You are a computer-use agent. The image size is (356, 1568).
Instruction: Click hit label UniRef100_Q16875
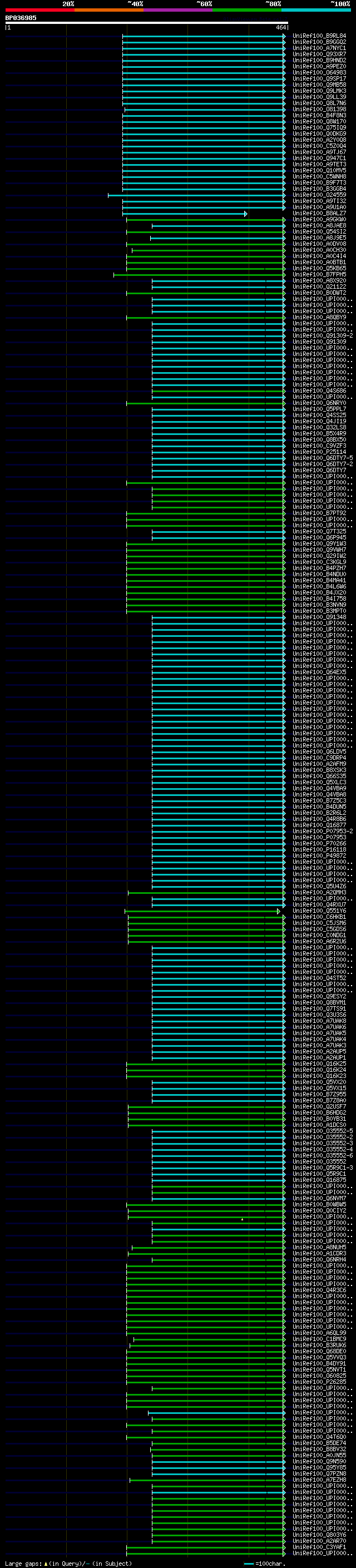319,1180
